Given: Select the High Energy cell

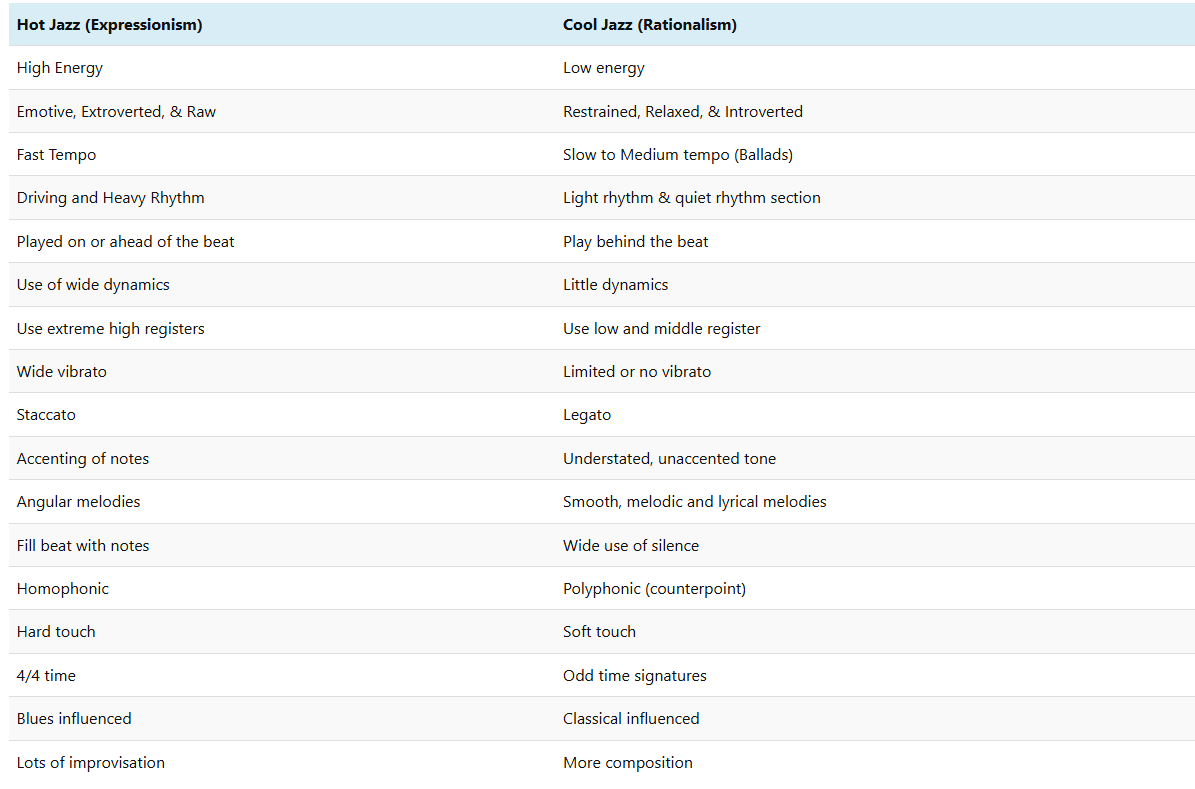Looking at the screenshot, I should click(x=60, y=68).
